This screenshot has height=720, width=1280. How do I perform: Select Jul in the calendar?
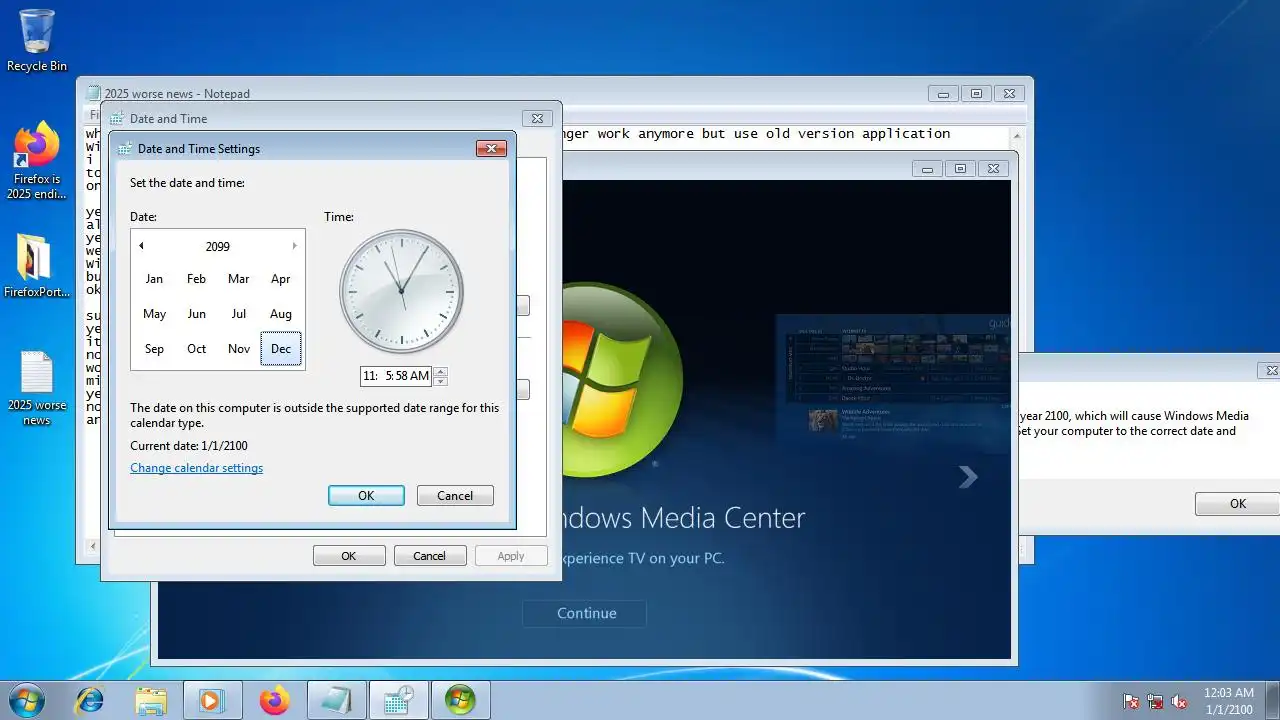(x=238, y=314)
